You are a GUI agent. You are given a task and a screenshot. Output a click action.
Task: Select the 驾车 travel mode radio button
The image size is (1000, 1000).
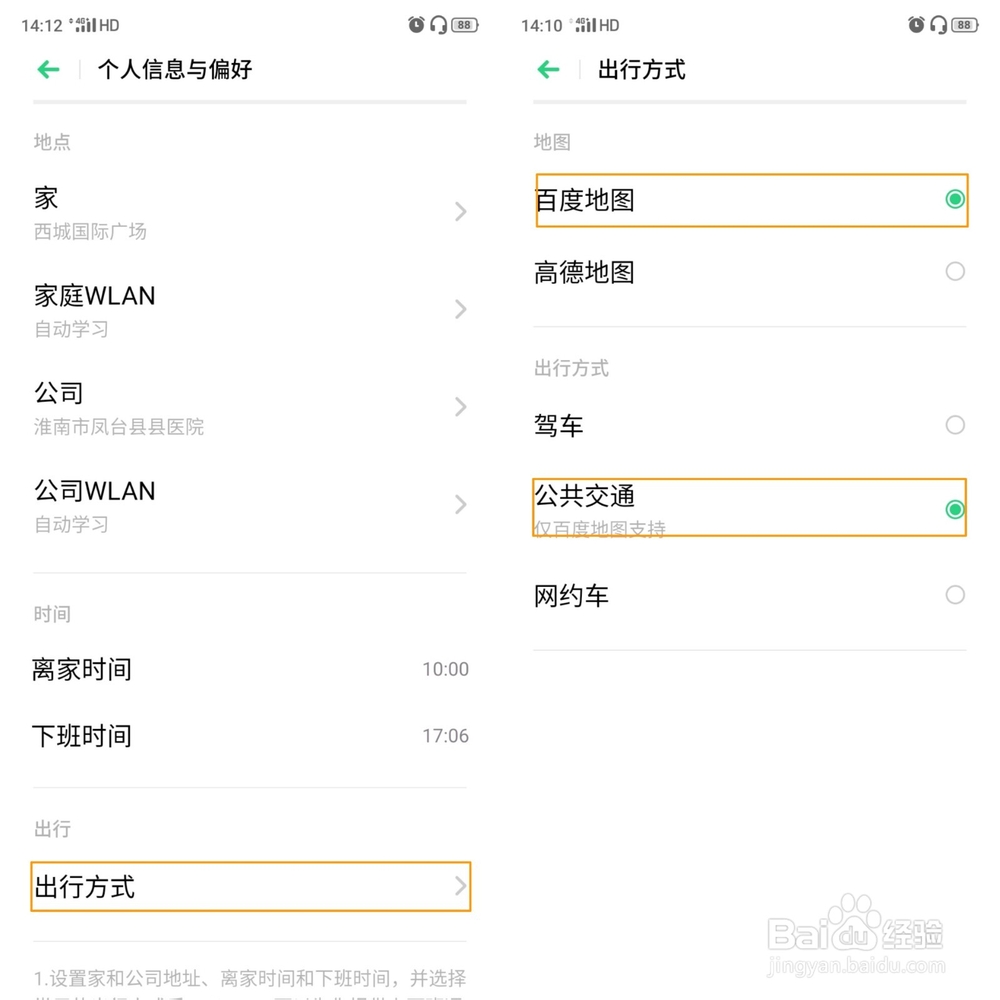955,425
